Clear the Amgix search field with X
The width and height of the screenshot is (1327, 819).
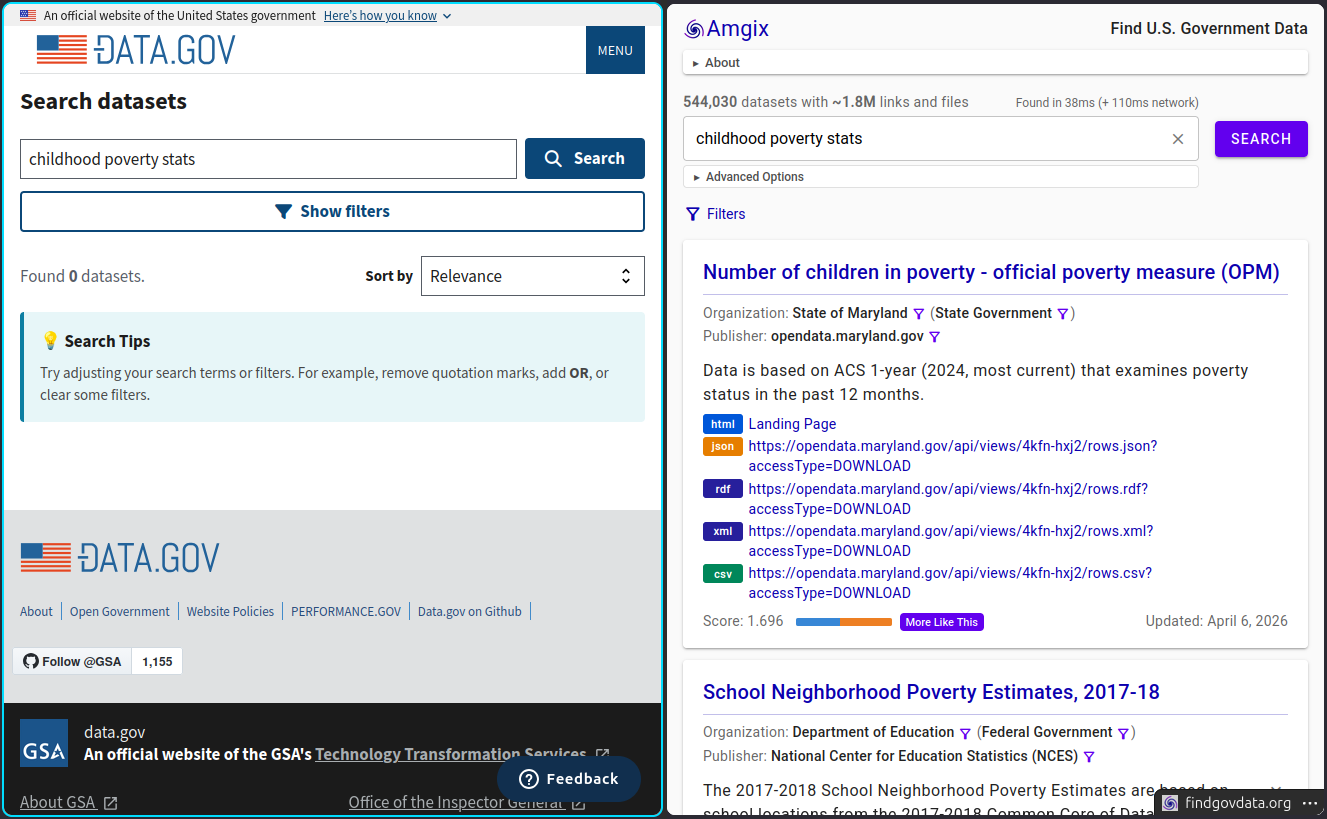[1178, 139]
